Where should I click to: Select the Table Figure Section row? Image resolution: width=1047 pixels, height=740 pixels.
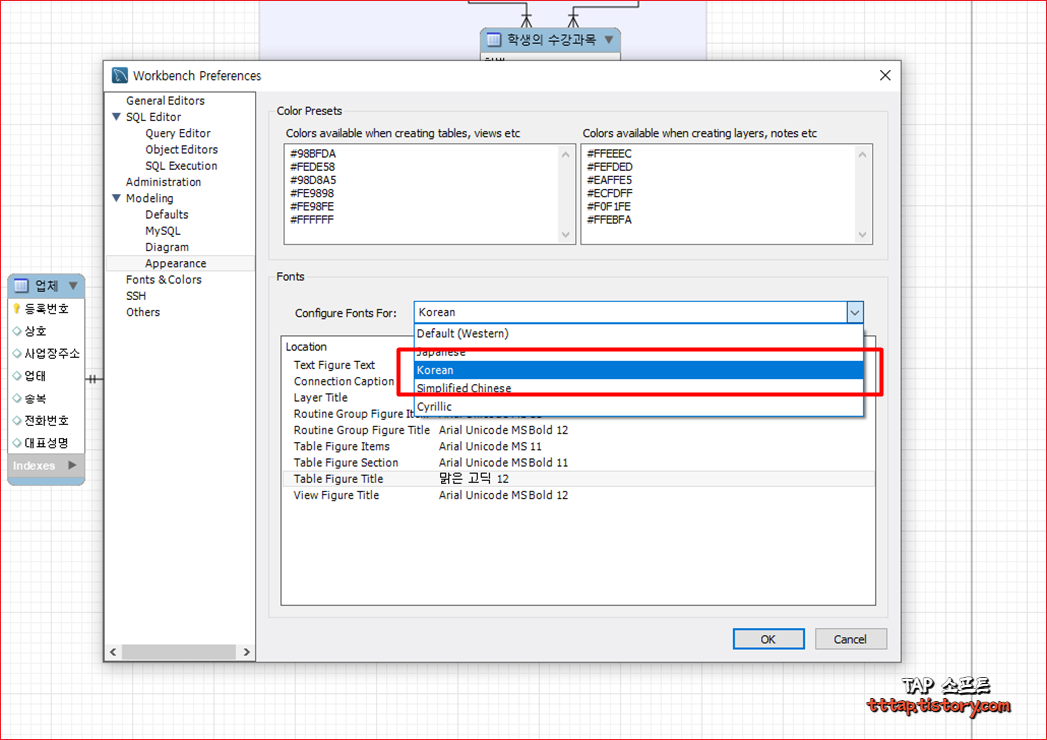[x=578, y=463]
